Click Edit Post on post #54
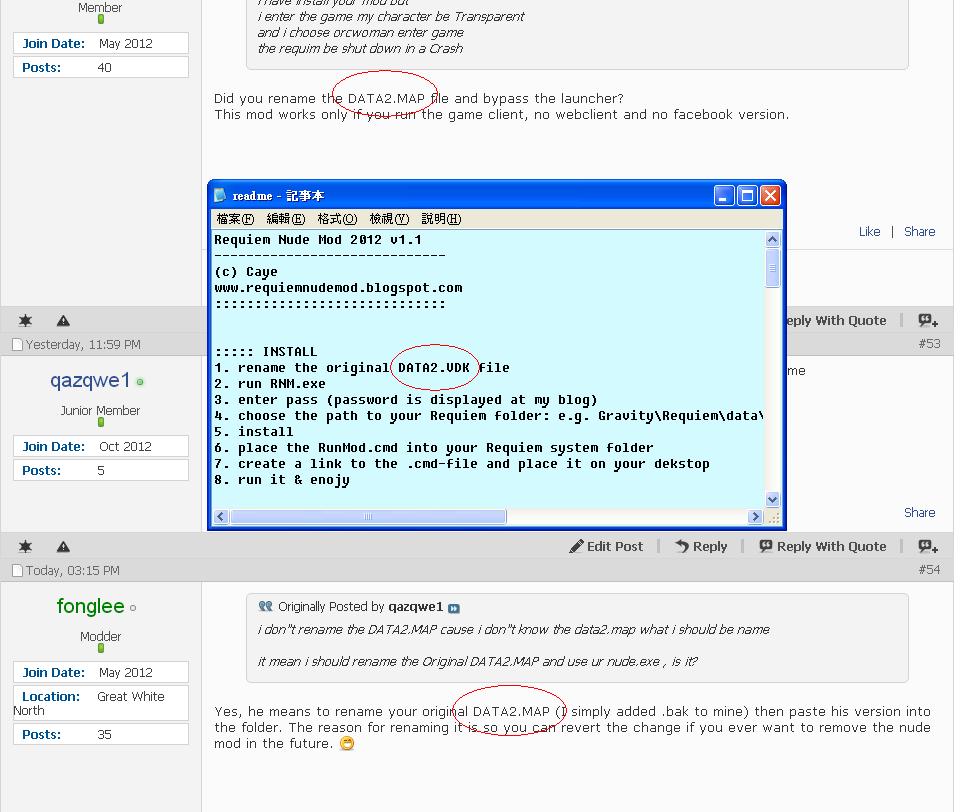The height and width of the screenshot is (812, 971). tap(607, 546)
